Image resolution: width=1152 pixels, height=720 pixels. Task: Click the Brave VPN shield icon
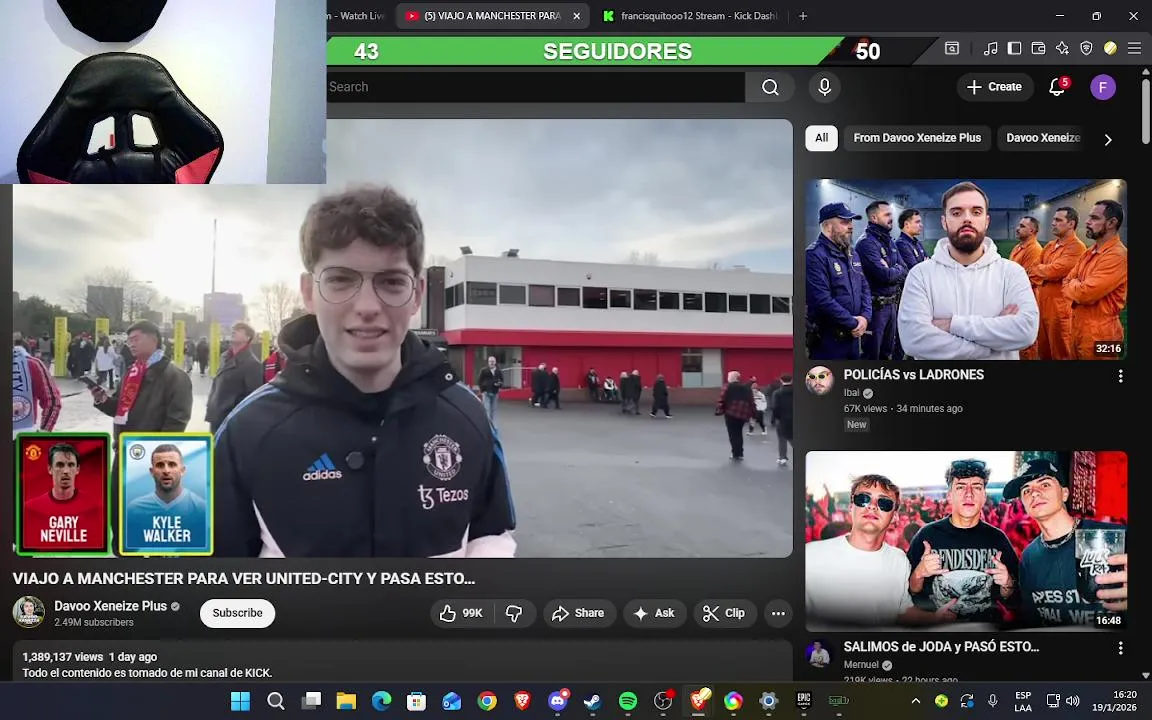[1086, 48]
